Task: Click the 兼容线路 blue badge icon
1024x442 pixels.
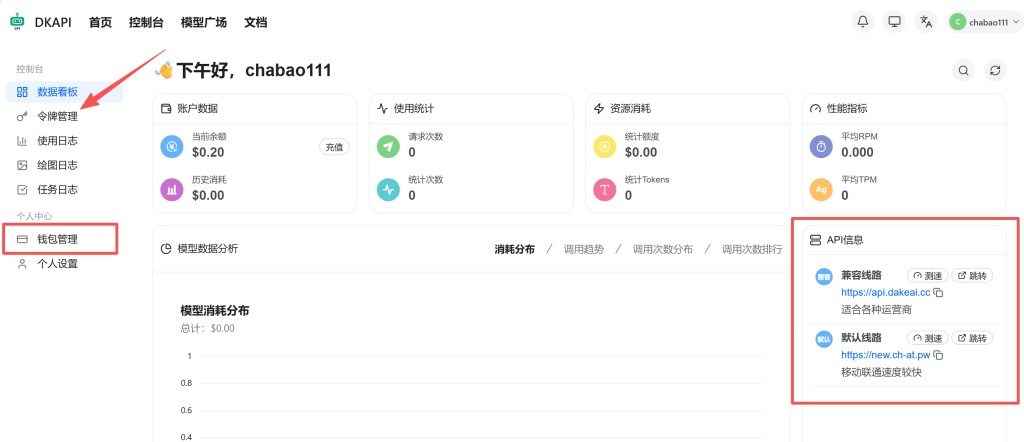Action: 824,277
